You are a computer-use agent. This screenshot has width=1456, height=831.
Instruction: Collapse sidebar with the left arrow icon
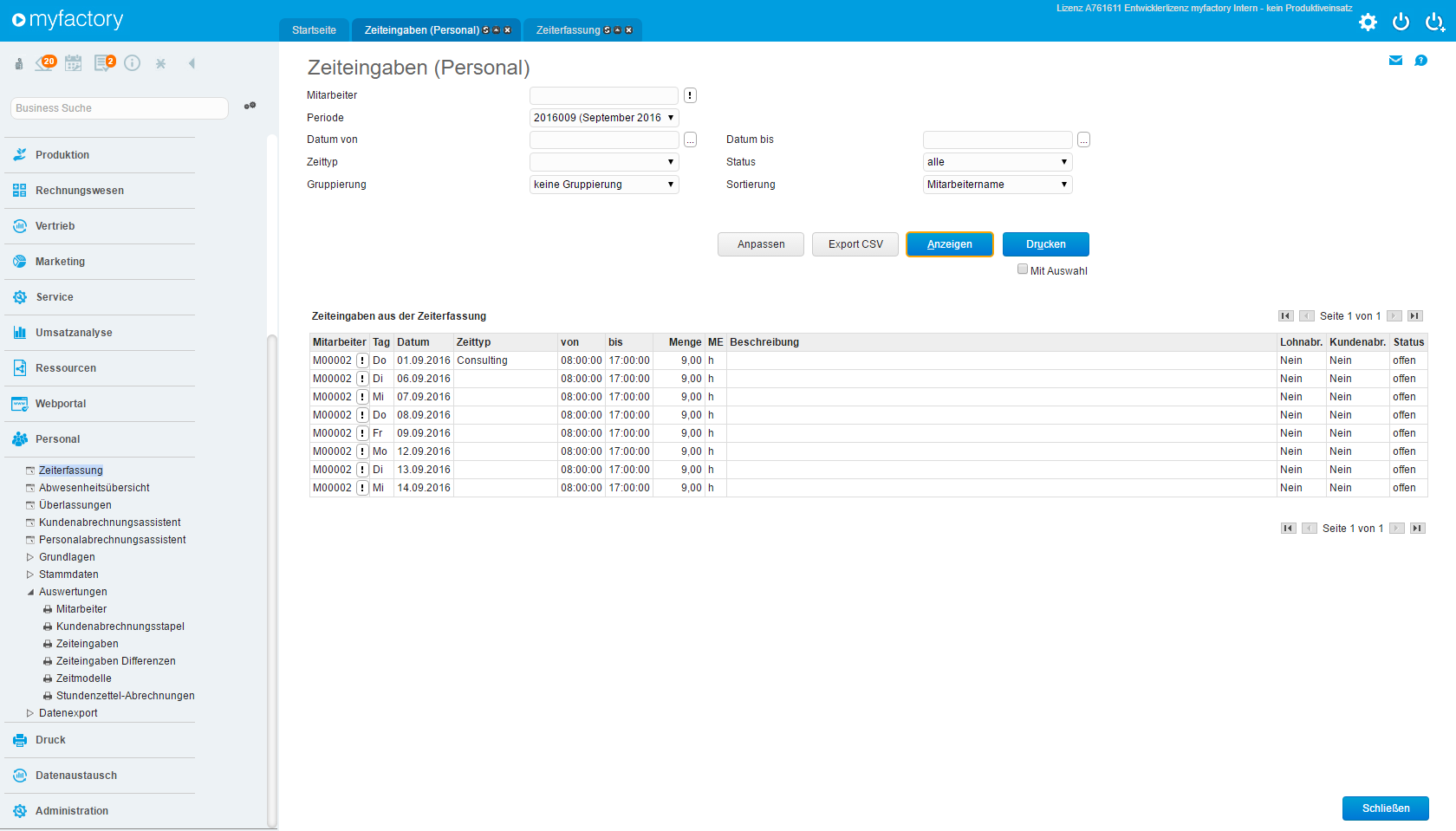coord(192,63)
